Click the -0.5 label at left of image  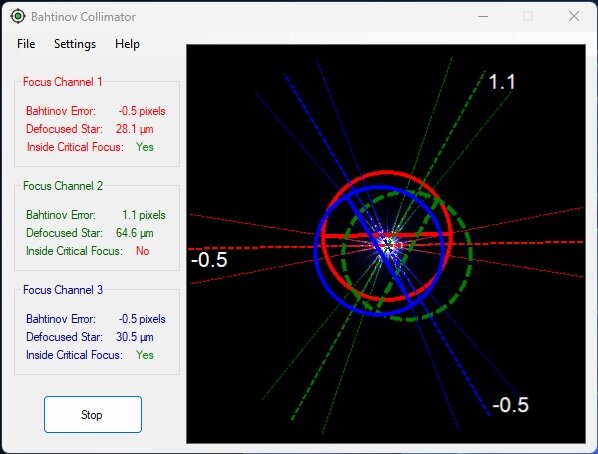click(x=209, y=260)
